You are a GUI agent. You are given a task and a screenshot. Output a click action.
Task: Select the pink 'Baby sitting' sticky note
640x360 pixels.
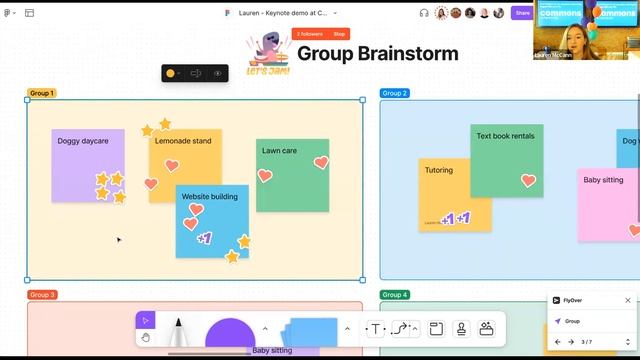click(609, 205)
